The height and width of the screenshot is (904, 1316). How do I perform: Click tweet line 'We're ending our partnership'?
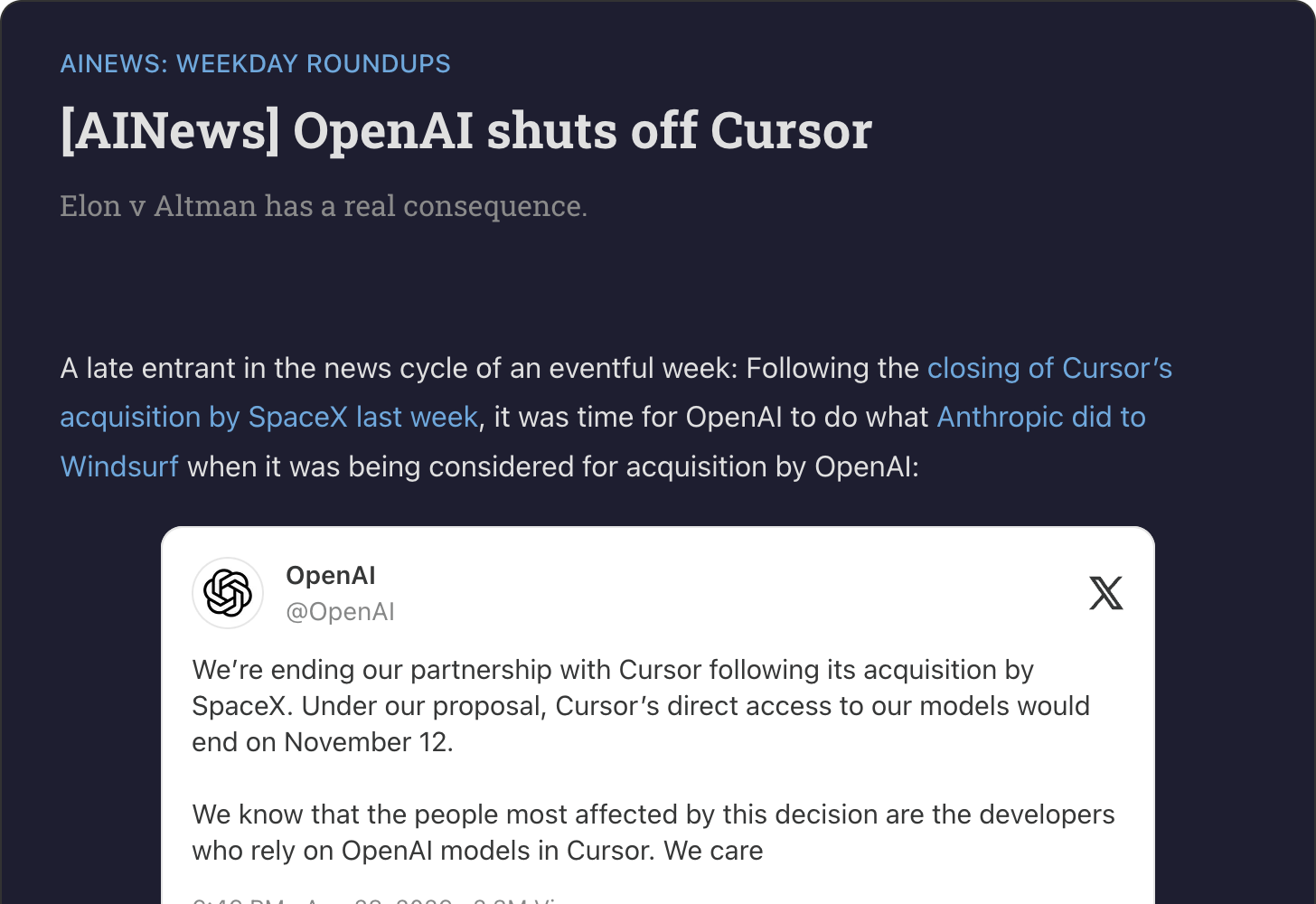pos(613,670)
